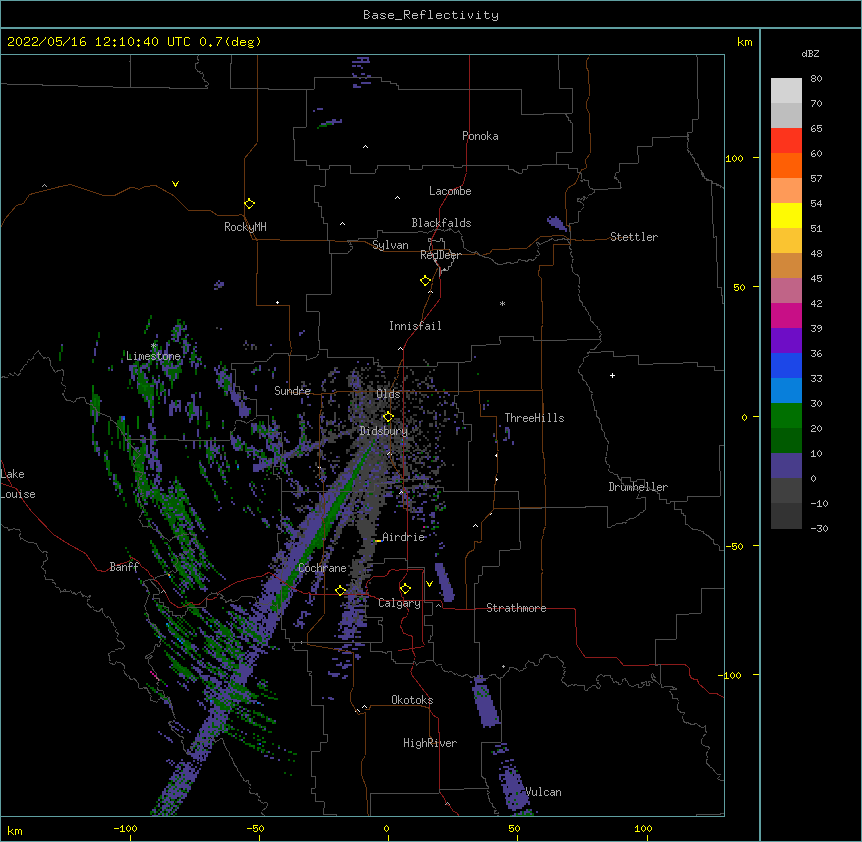Click the Didsbury label

(x=384, y=431)
